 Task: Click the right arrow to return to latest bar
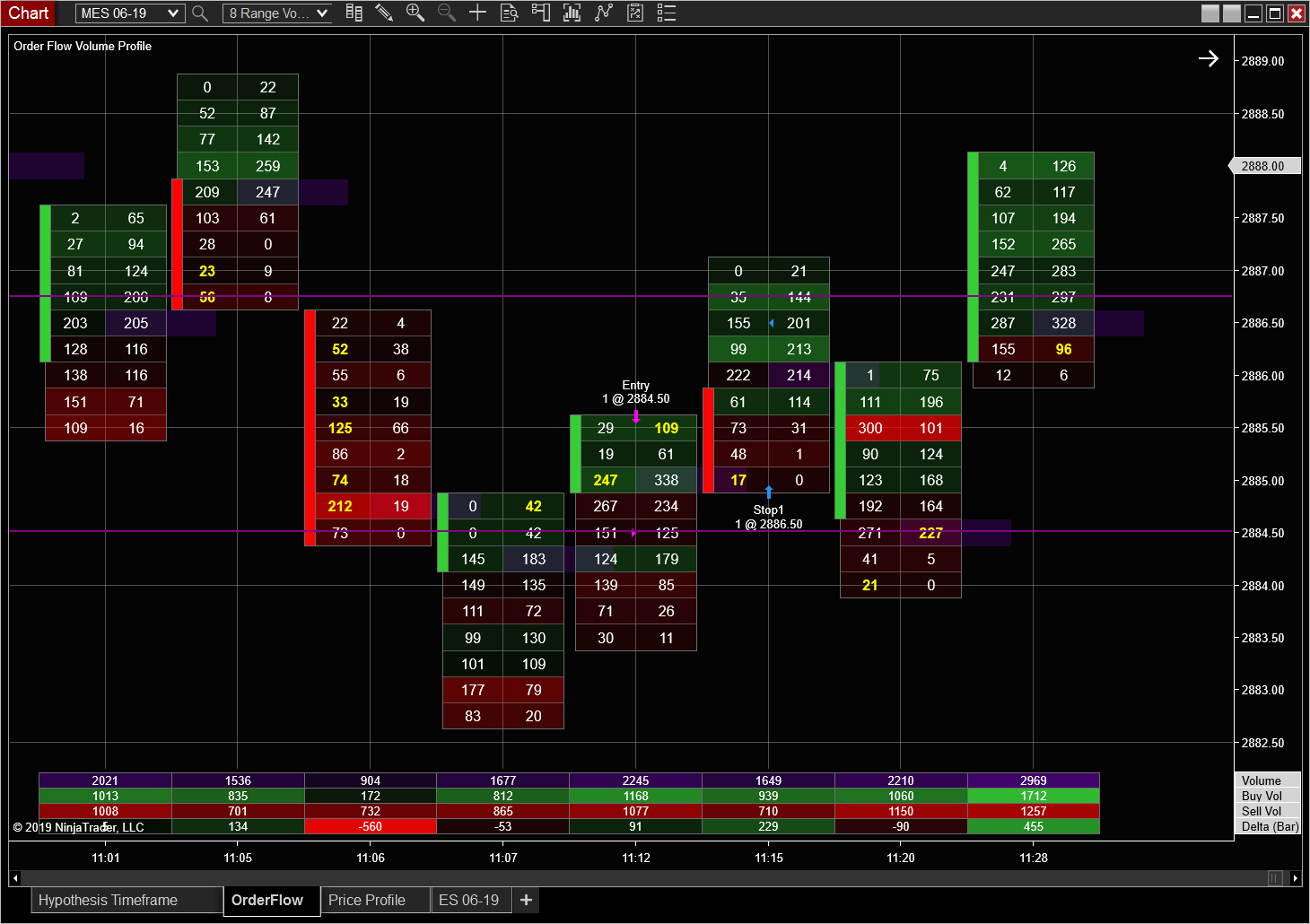click(1209, 58)
